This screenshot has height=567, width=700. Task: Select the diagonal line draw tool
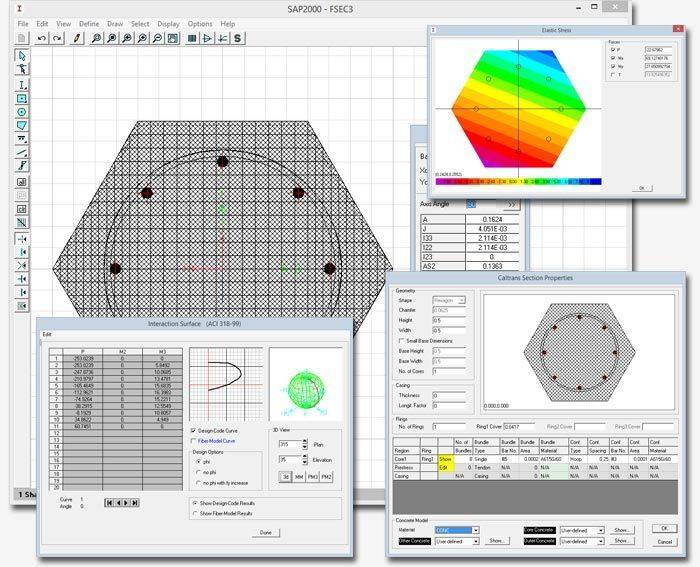click(x=22, y=153)
